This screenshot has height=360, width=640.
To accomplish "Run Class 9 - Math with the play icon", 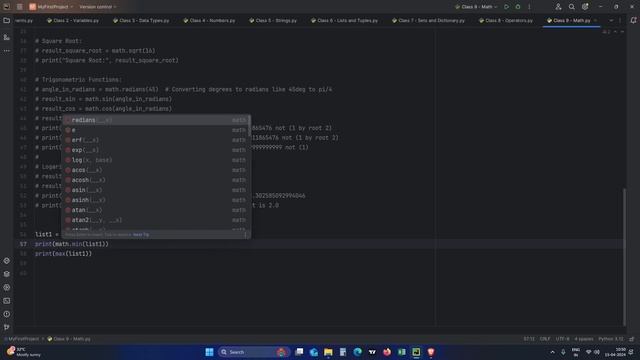I will (x=506, y=7).
